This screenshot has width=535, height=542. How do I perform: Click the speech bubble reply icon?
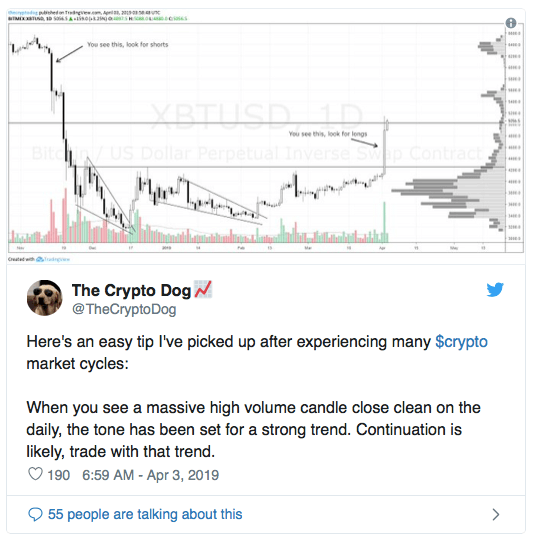(x=35, y=514)
